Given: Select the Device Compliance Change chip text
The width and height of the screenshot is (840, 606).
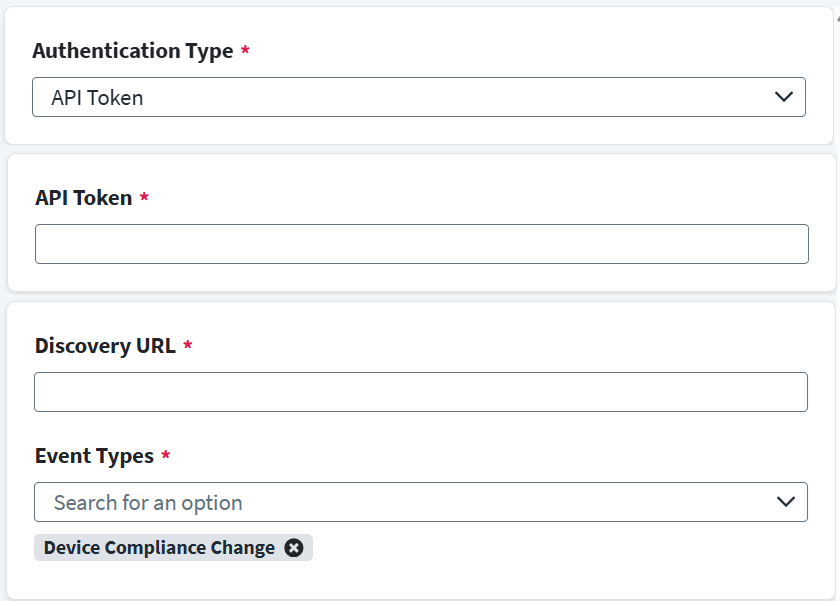Looking at the screenshot, I should (159, 547).
